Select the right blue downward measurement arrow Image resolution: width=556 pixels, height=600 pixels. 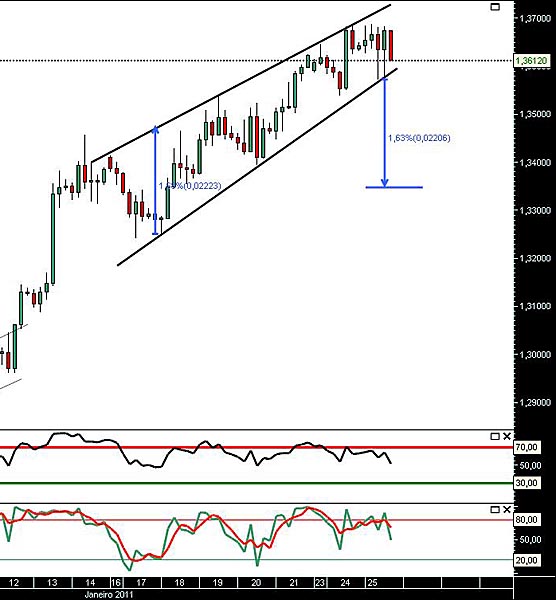(385, 132)
